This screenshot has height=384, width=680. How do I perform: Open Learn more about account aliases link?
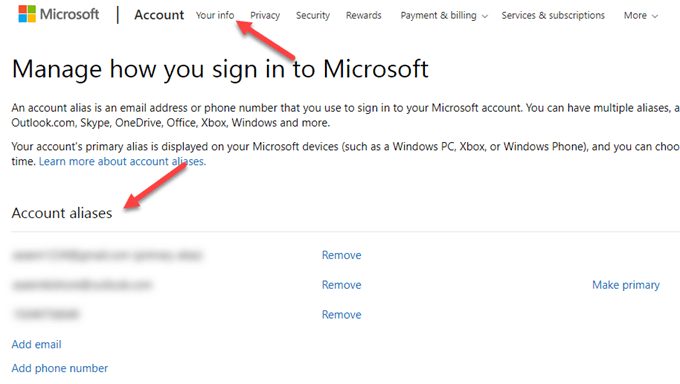point(122,161)
